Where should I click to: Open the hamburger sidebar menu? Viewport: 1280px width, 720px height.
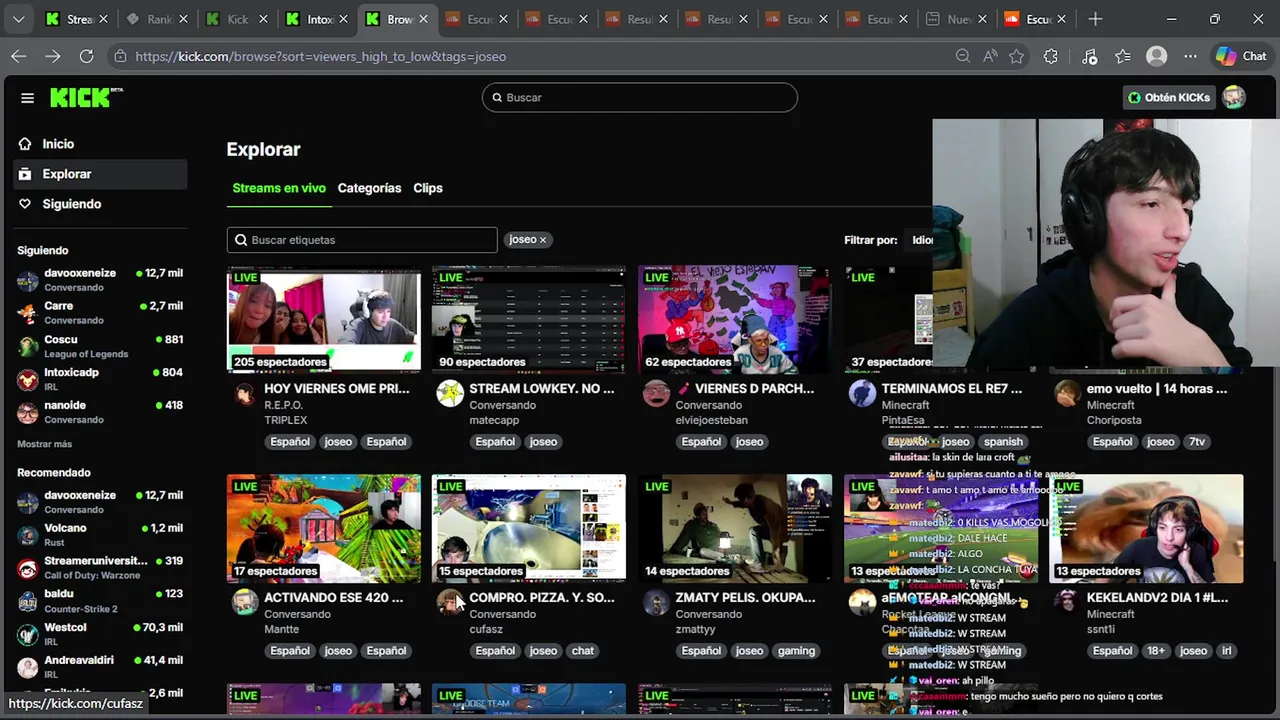coord(27,98)
